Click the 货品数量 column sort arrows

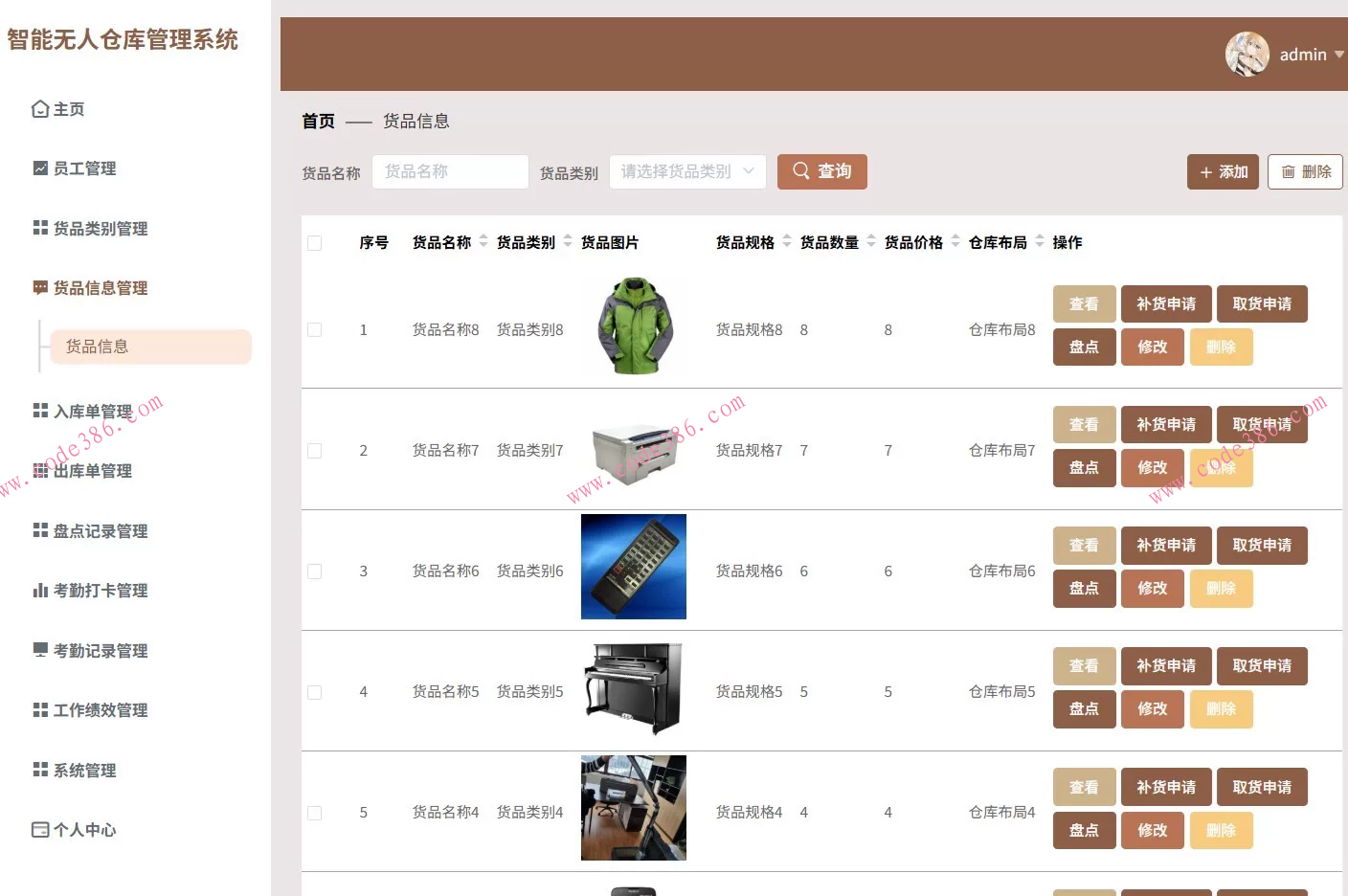[869, 241]
